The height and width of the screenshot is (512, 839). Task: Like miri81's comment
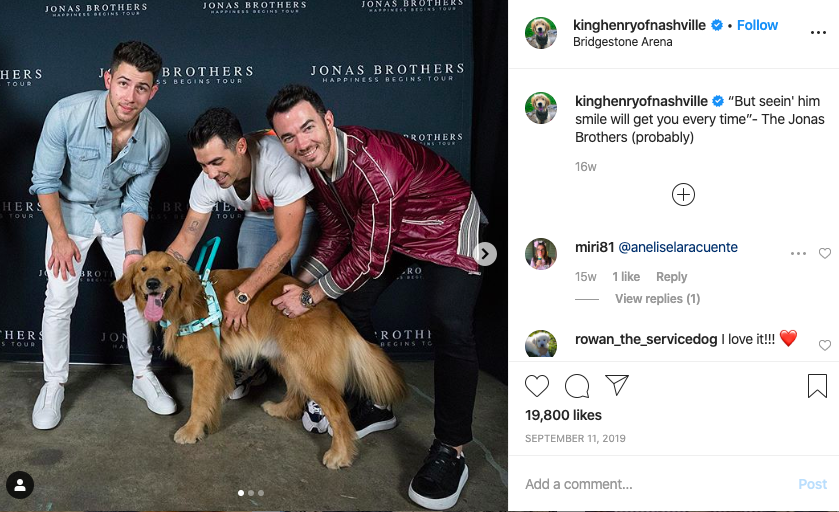pyautogui.click(x=825, y=253)
